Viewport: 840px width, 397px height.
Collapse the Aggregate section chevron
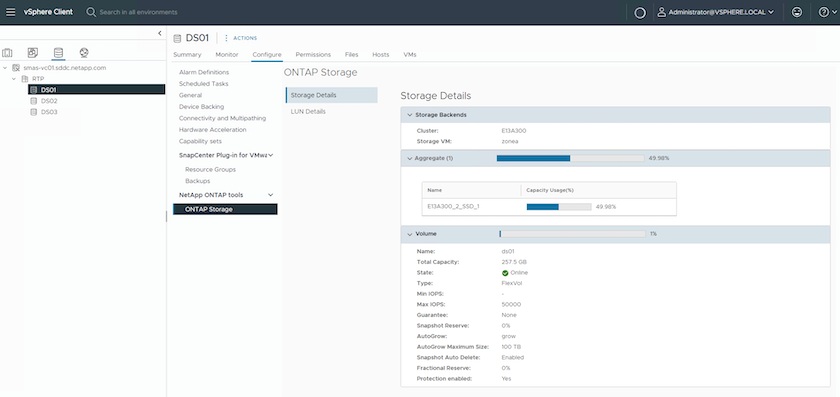410,159
